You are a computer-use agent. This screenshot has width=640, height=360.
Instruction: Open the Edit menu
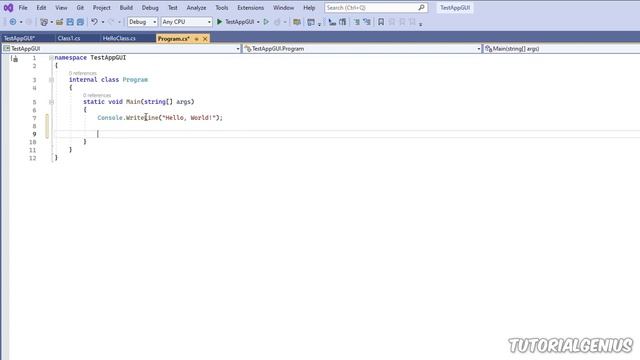[41, 8]
